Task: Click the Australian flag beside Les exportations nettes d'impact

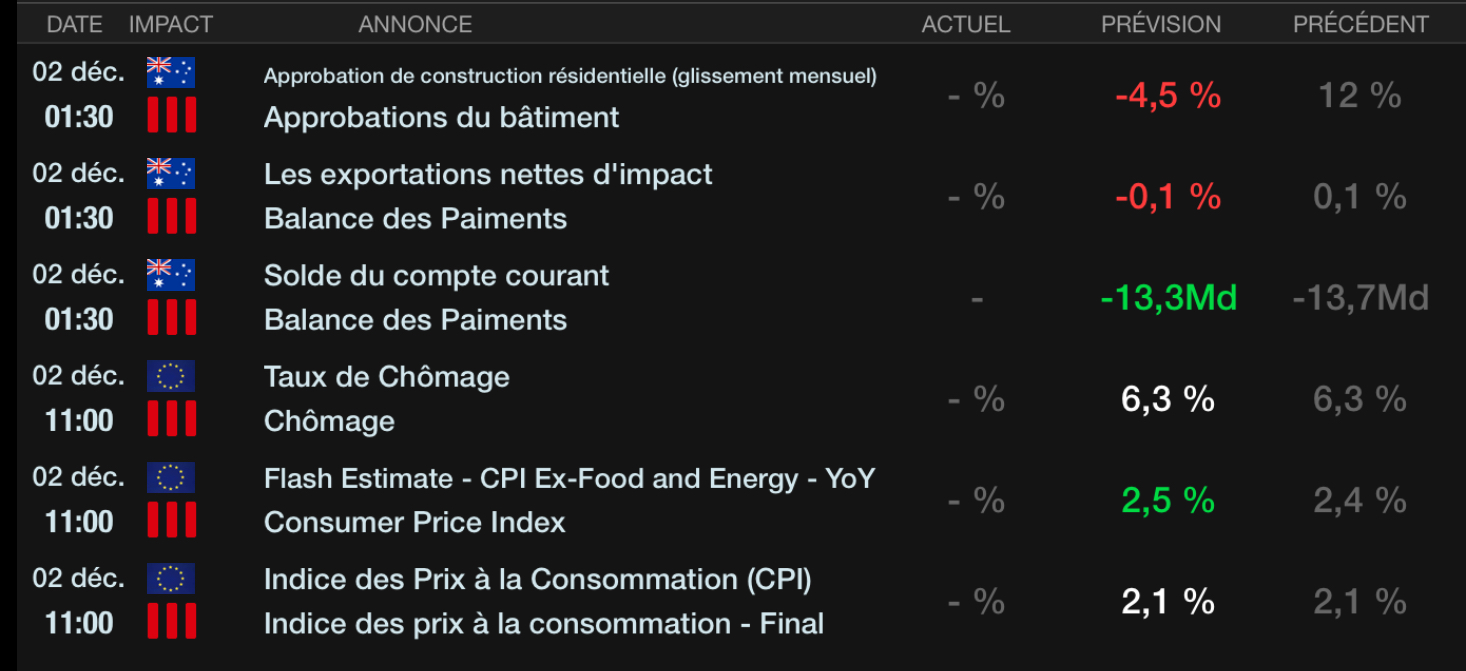Action: coord(171,173)
